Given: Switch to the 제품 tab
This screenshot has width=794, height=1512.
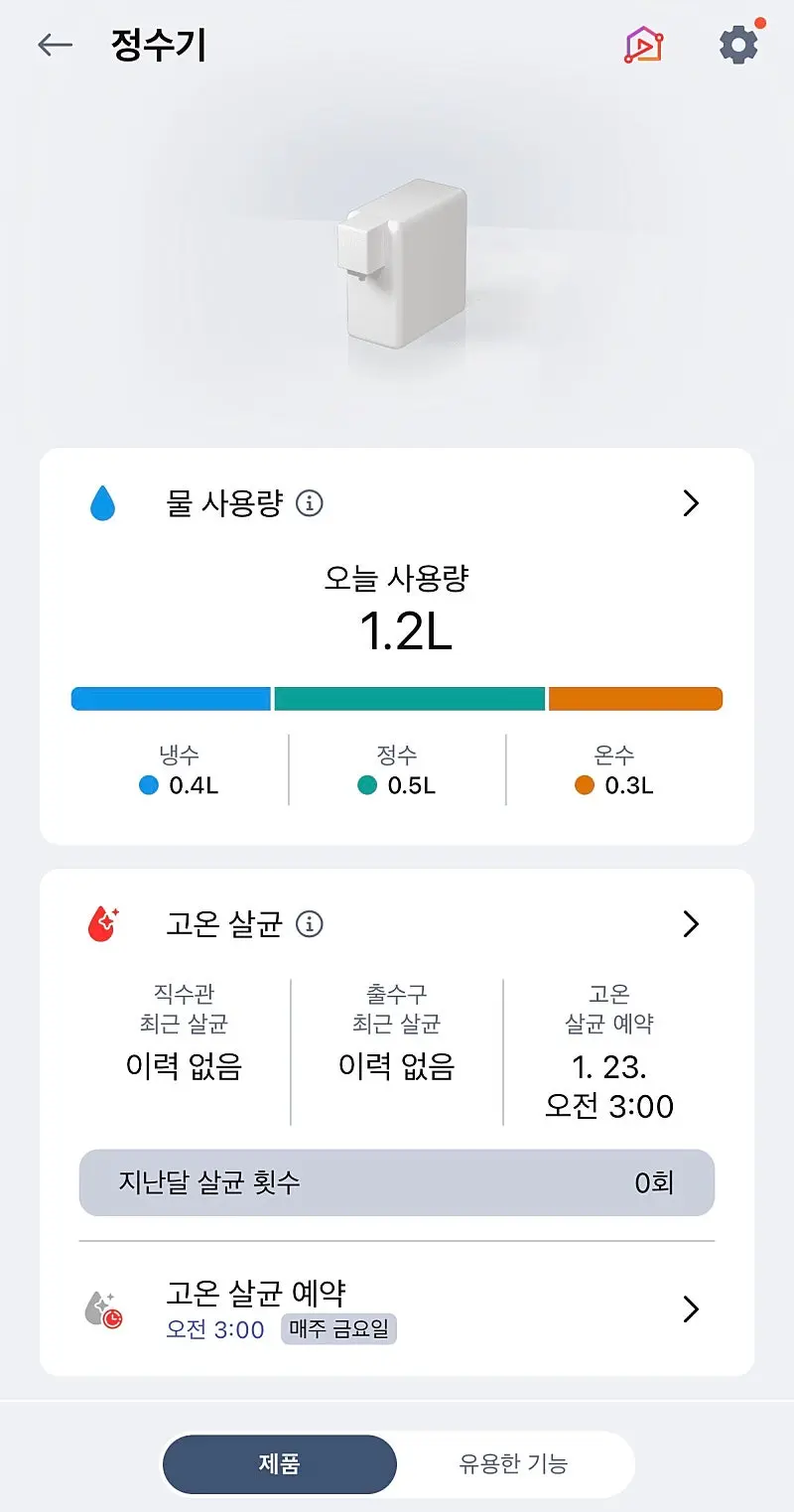Looking at the screenshot, I should (x=280, y=1463).
